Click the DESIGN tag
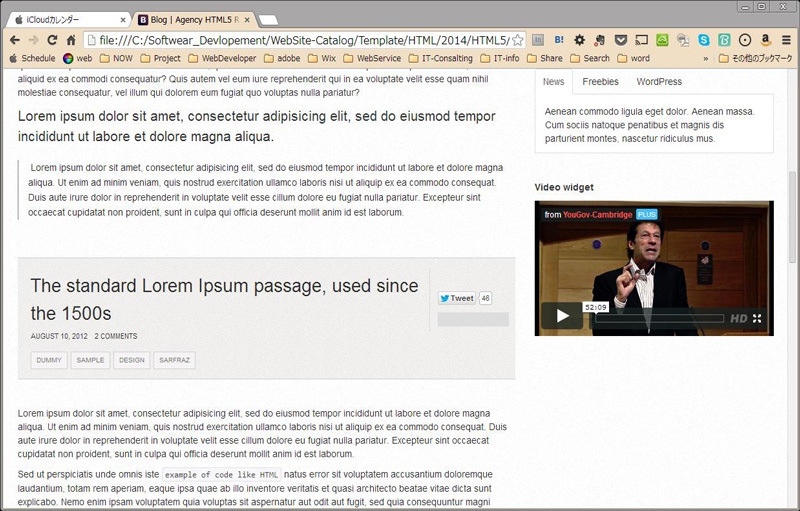This screenshot has width=800, height=511. [x=132, y=360]
